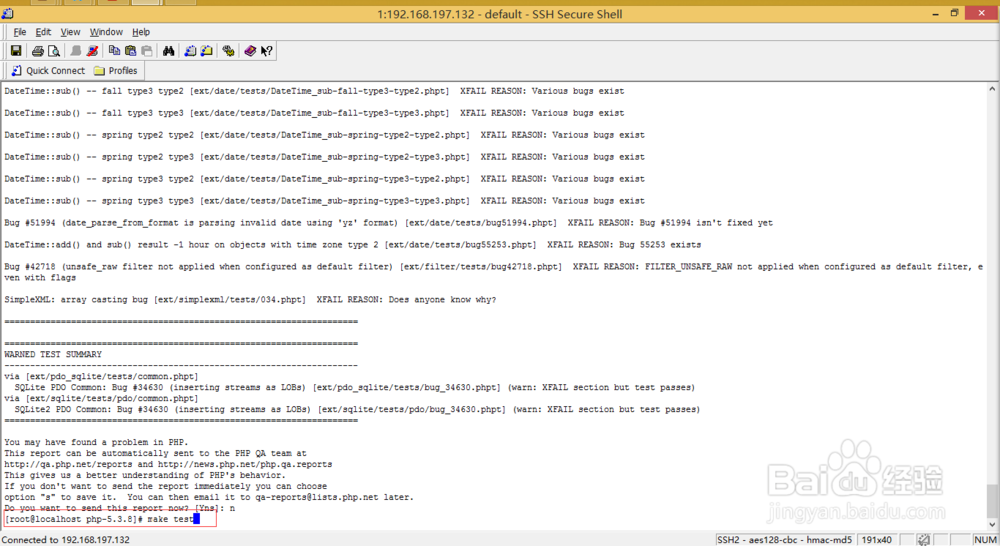The width and height of the screenshot is (1000, 546).
Task: Open the Settings toolbar icon
Action: pos(228,50)
